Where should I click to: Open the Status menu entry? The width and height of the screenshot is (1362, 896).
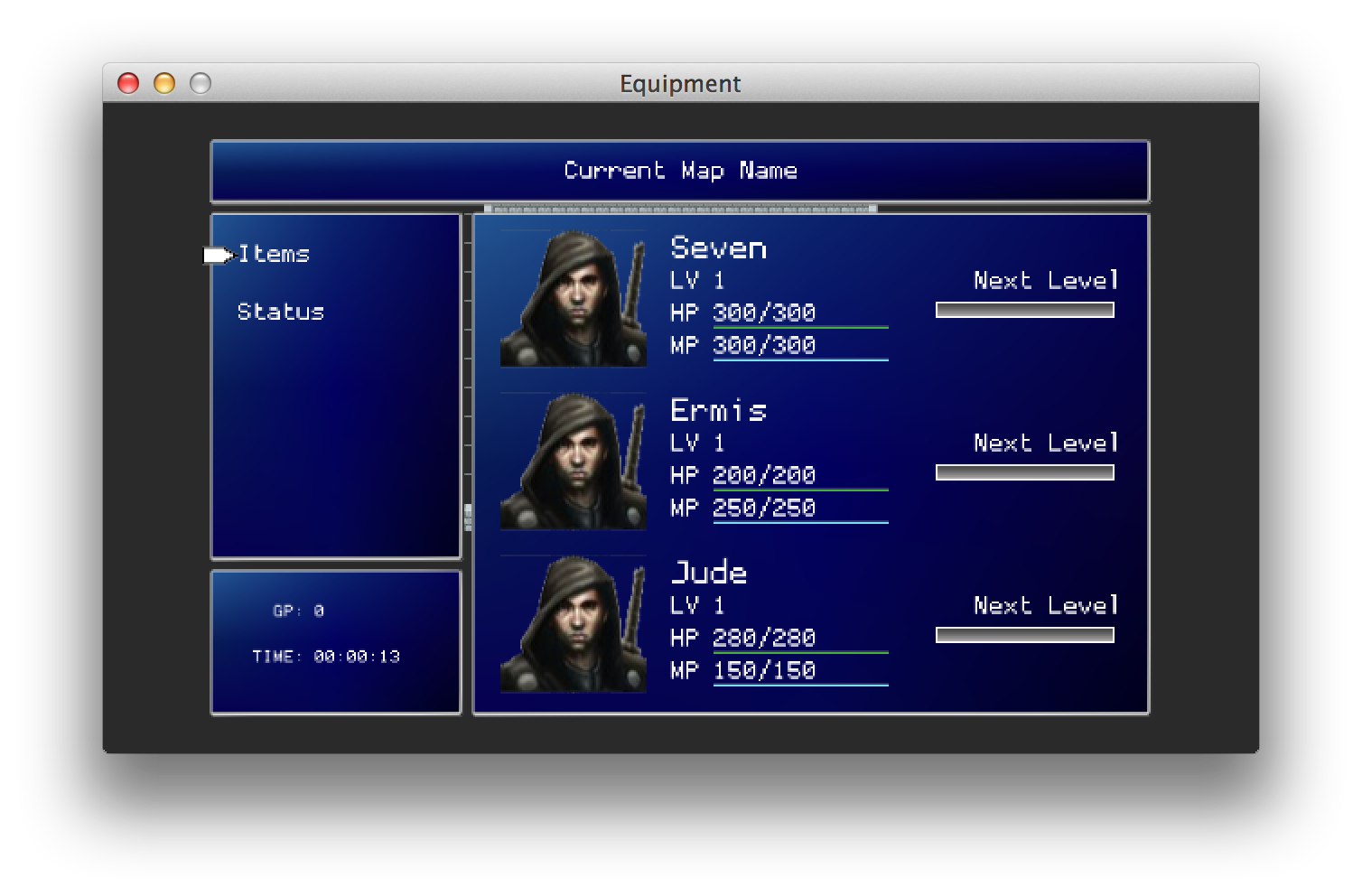click(x=280, y=312)
